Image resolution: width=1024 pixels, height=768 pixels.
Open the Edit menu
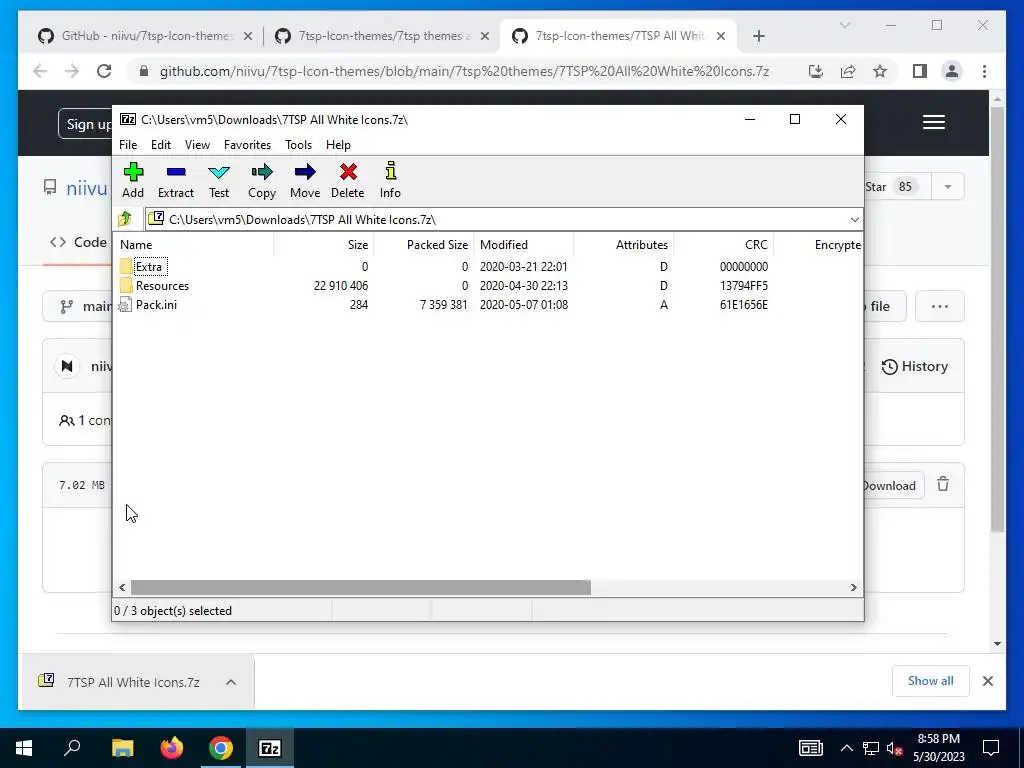pos(161,145)
